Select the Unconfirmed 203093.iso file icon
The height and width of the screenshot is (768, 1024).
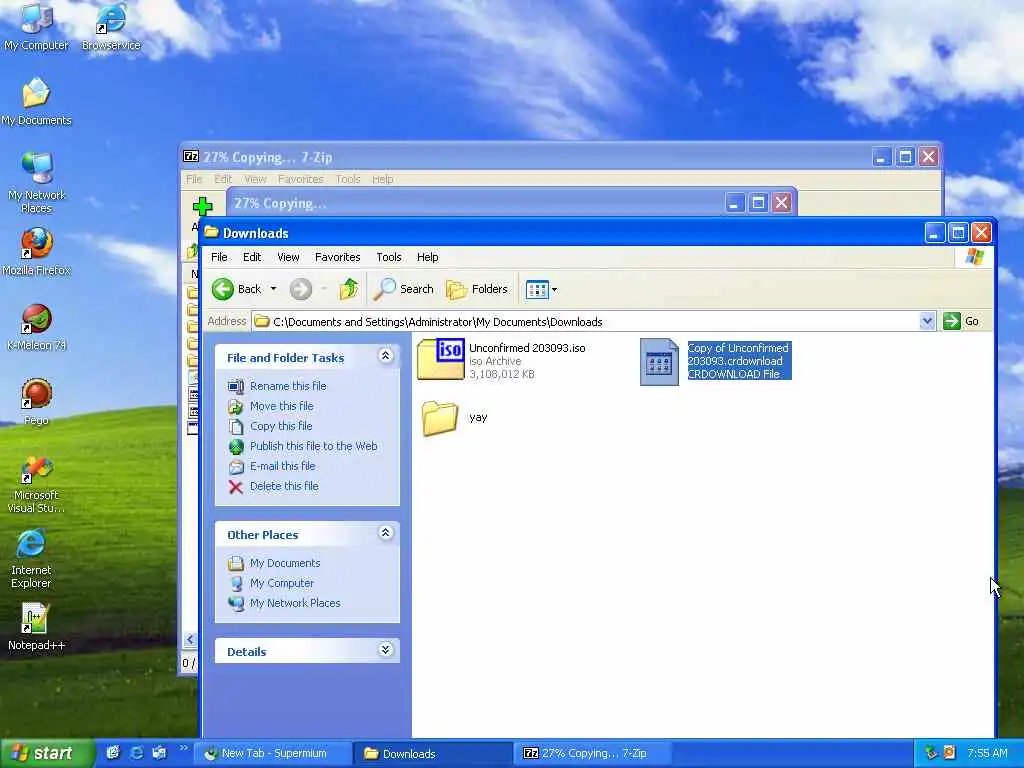tap(441, 359)
